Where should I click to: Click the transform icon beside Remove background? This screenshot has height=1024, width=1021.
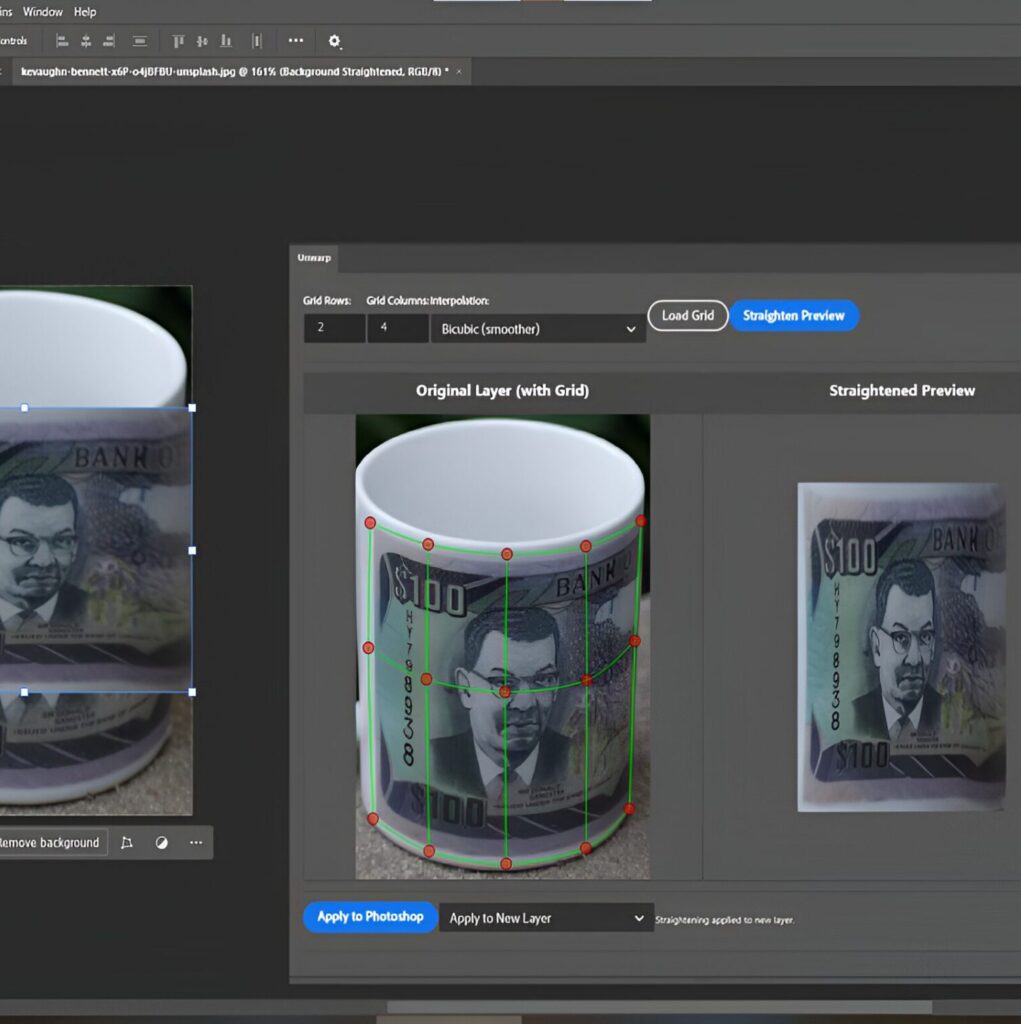pos(127,842)
